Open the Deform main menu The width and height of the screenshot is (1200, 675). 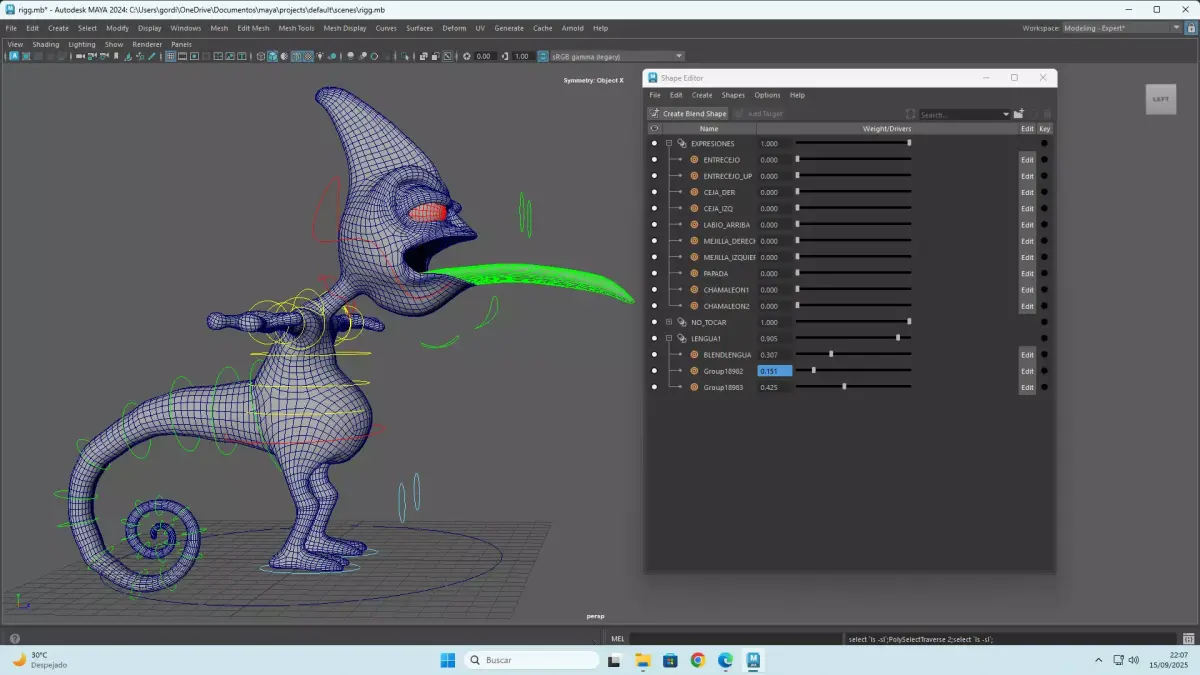pyautogui.click(x=454, y=28)
